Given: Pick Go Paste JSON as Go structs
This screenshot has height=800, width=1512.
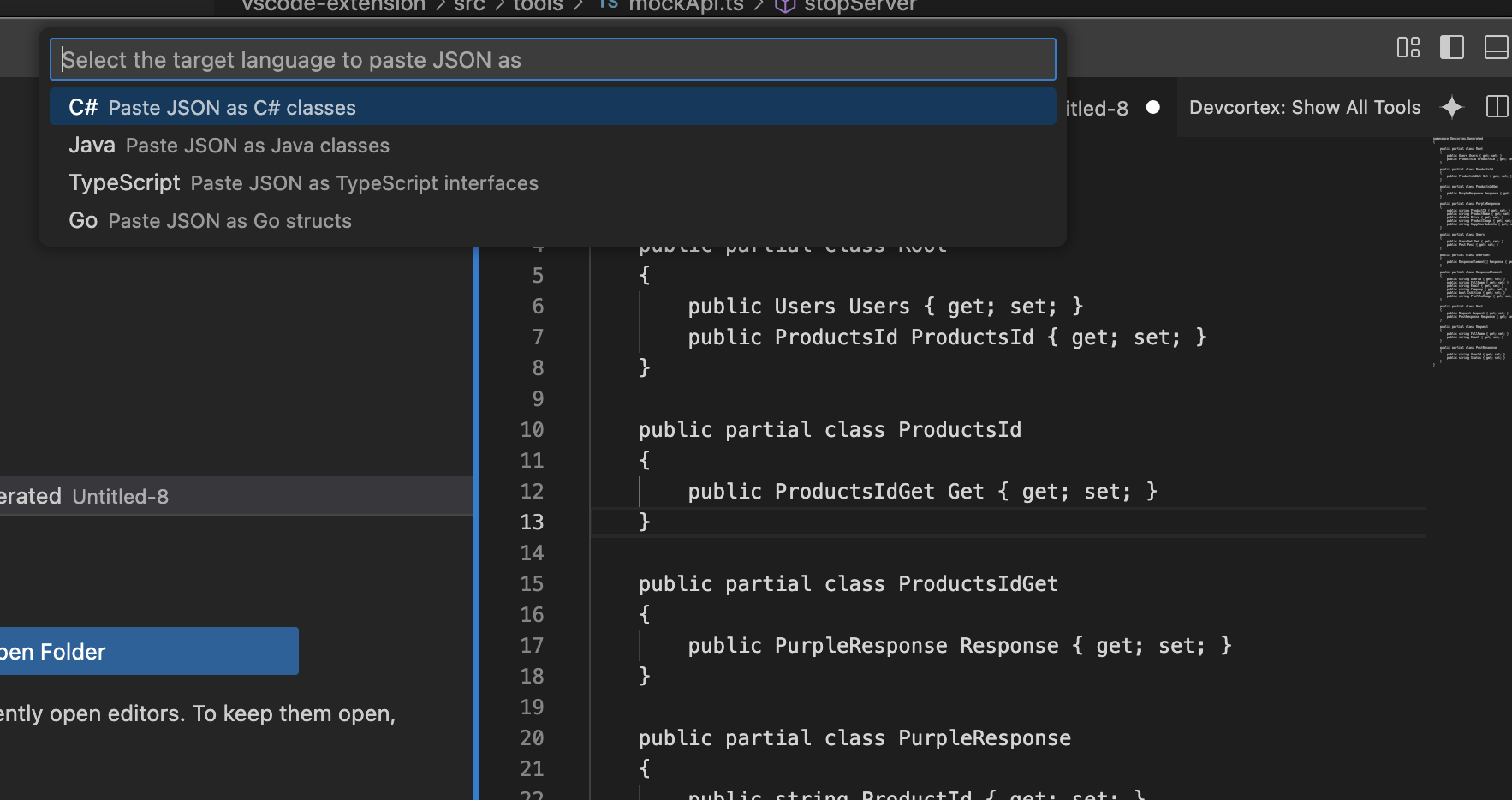Looking at the screenshot, I should point(552,220).
